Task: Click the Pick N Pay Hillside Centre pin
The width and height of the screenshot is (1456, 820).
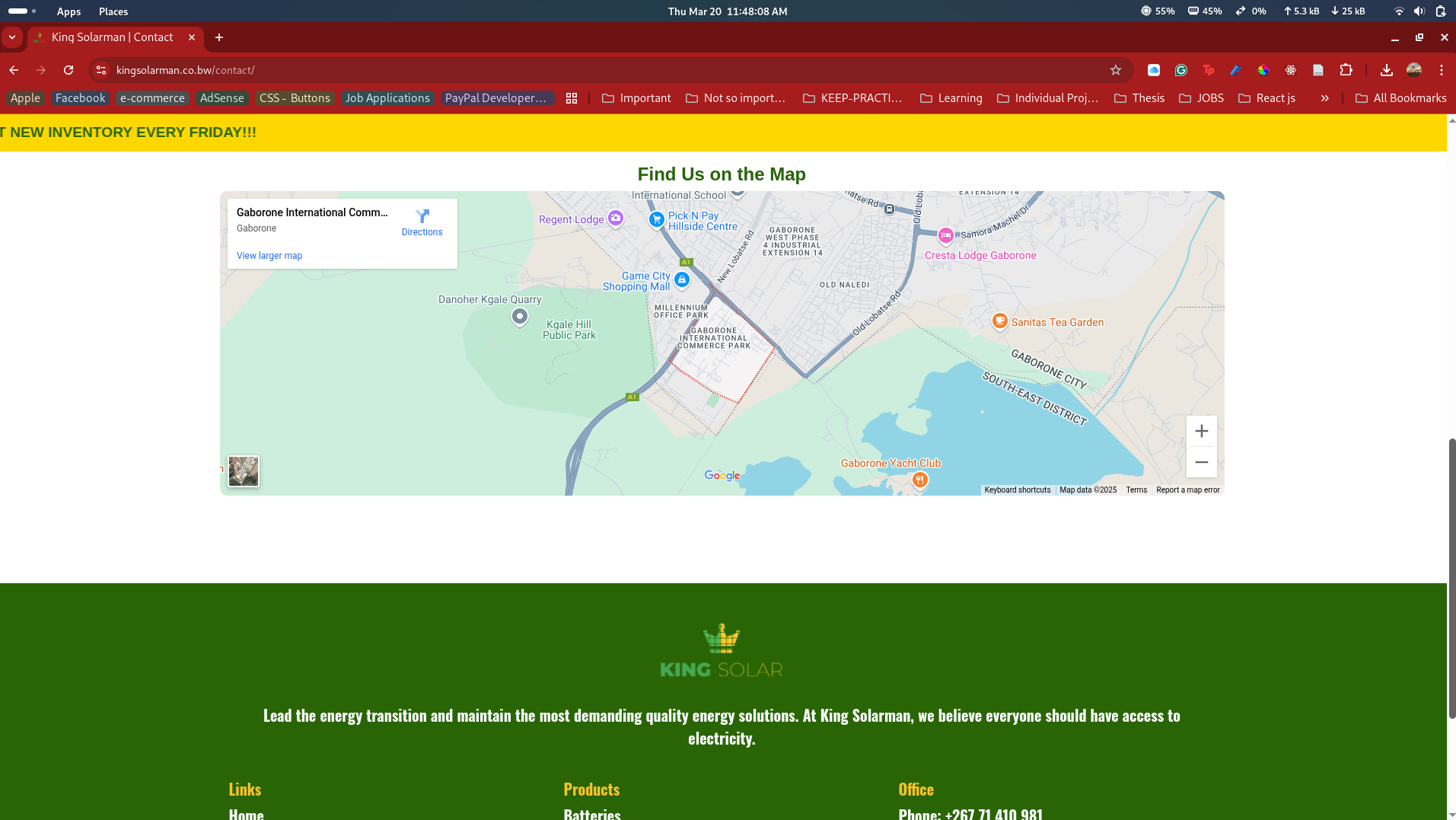Action: [x=656, y=219]
